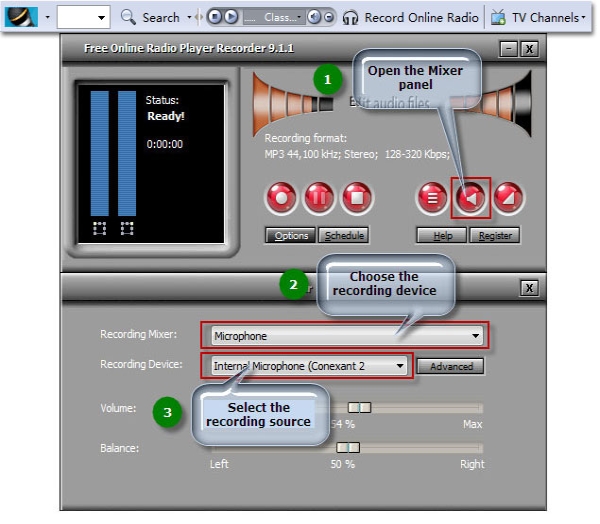
Task: Click the Left balance label
Action: pyautogui.click(x=219, y=464)
